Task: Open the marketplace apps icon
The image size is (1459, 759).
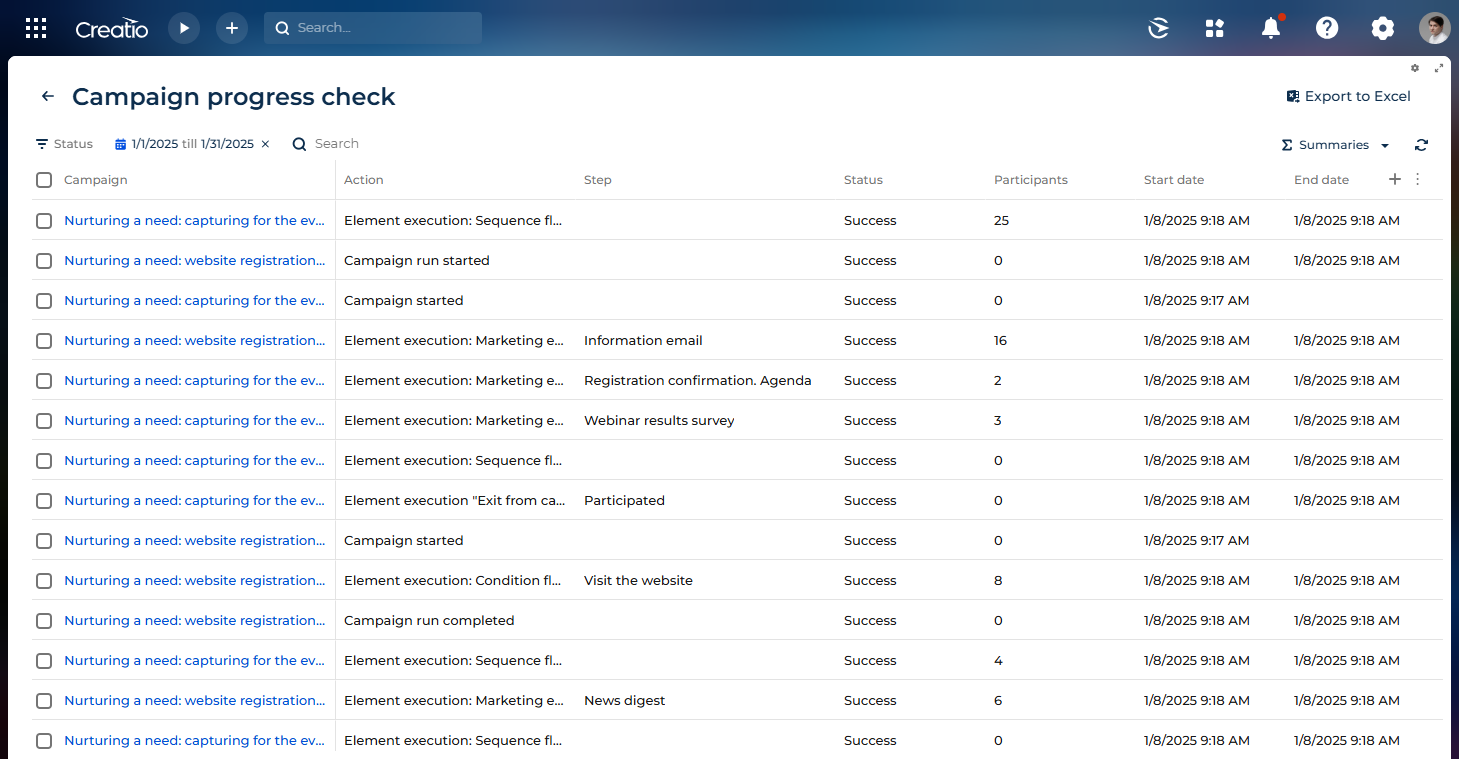Action: [x=1215, y=28]
